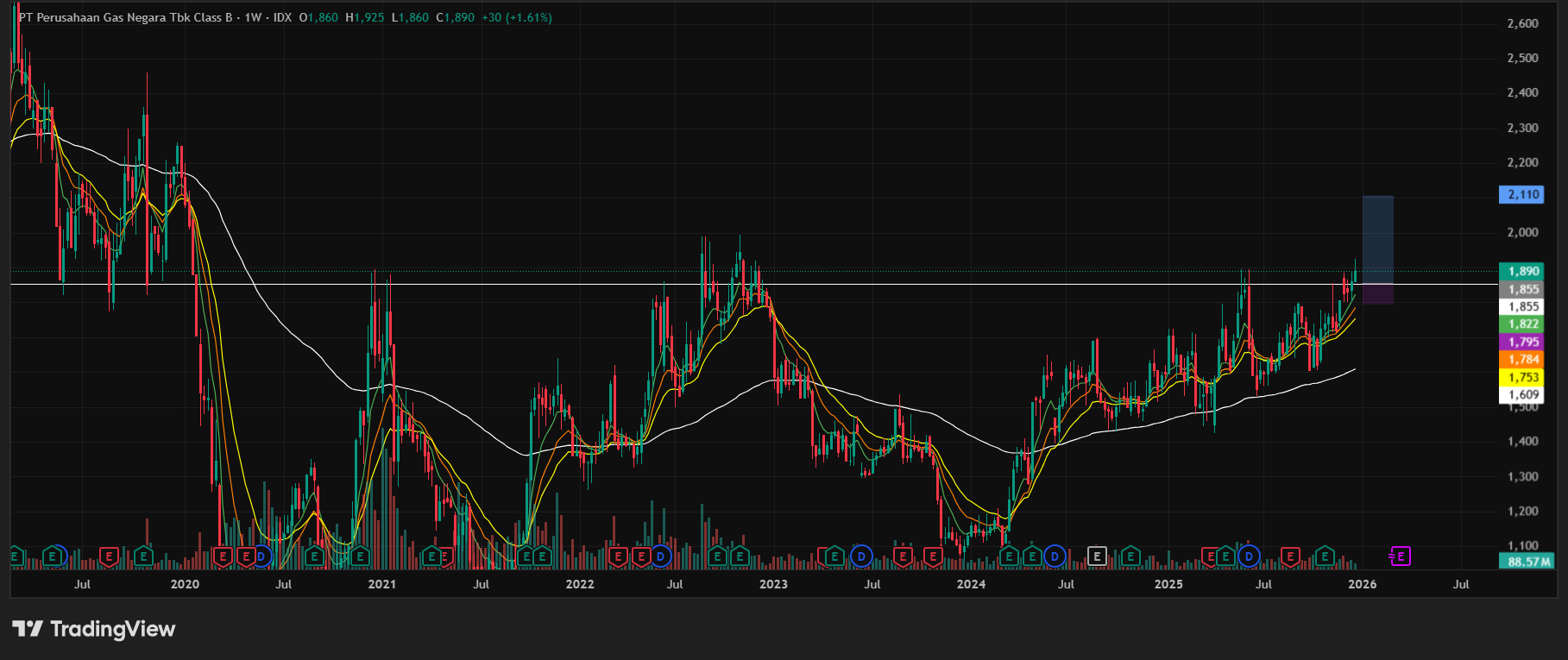
Task: Click the 2,600 label on price axis
Action: [1522, 23]
